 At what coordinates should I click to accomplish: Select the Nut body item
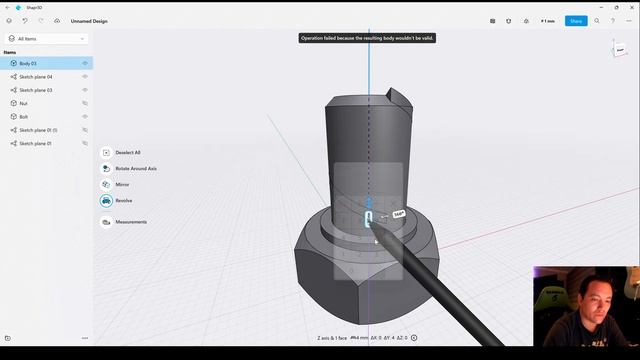(46, 103)
